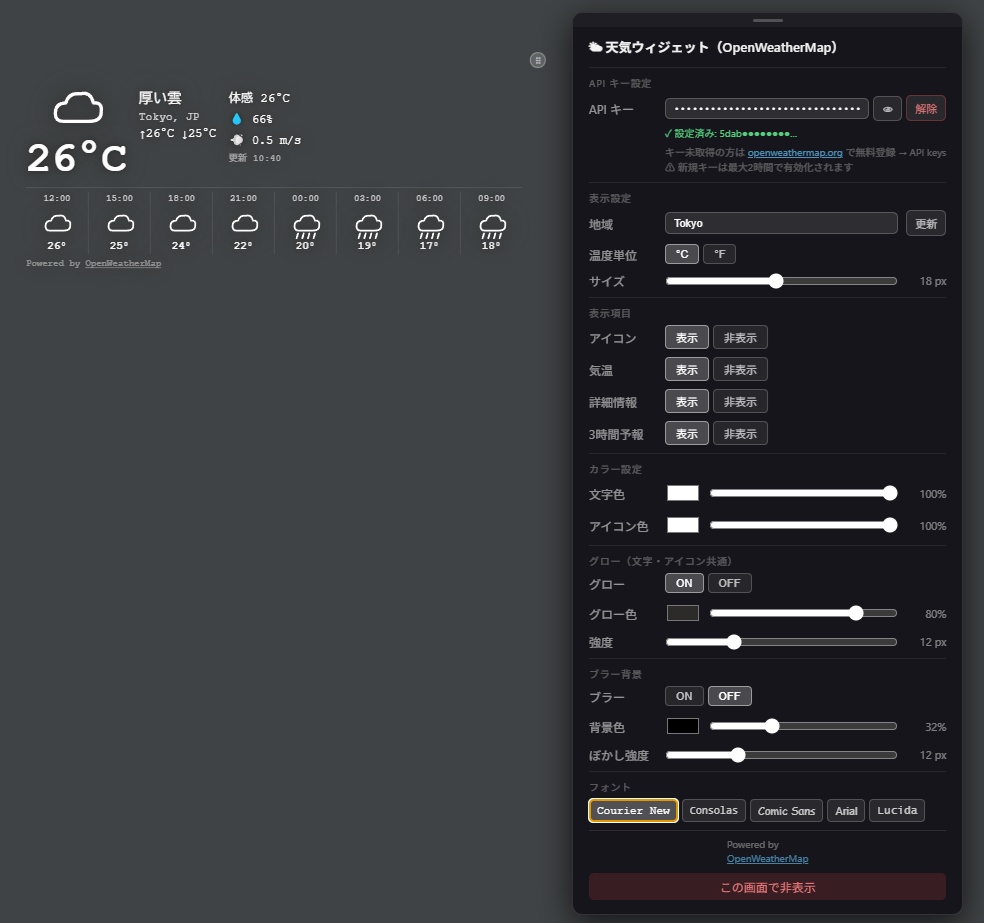984x923 pixels.
Task: Turn ブラー ON
Action: pos(684,696)
